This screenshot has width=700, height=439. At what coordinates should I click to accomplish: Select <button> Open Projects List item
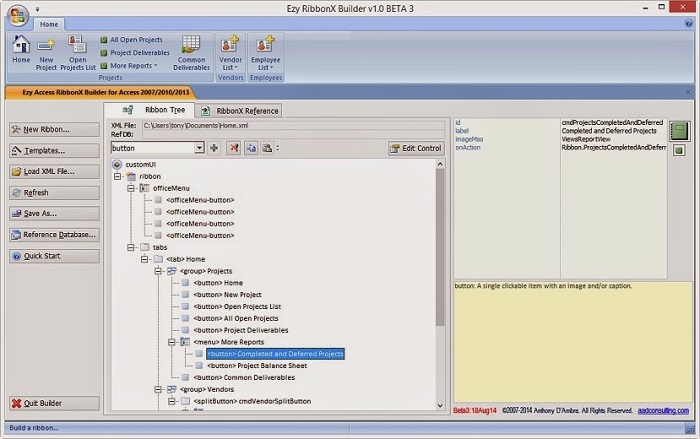pyautogui.click(x=237, y=306)
